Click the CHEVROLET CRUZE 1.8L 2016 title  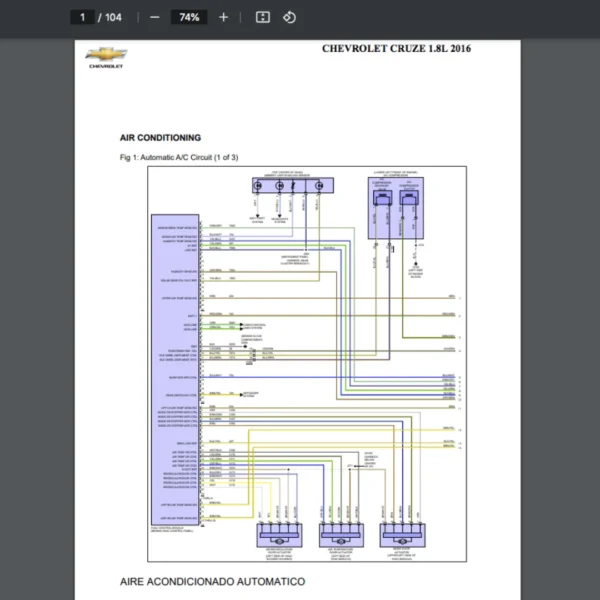click(x=396, y=48)
